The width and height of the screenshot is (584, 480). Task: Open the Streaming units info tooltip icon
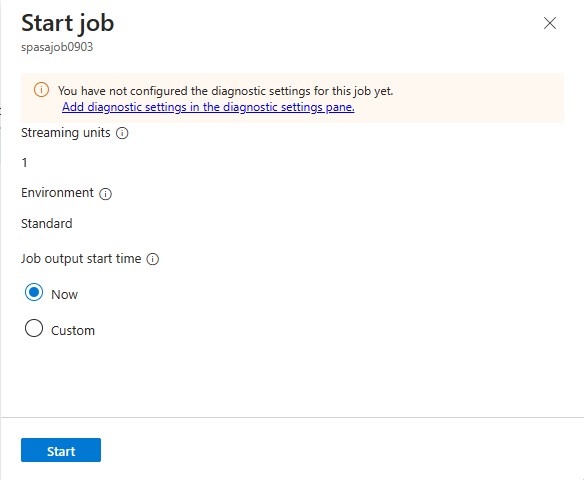(x=122, y=133)
